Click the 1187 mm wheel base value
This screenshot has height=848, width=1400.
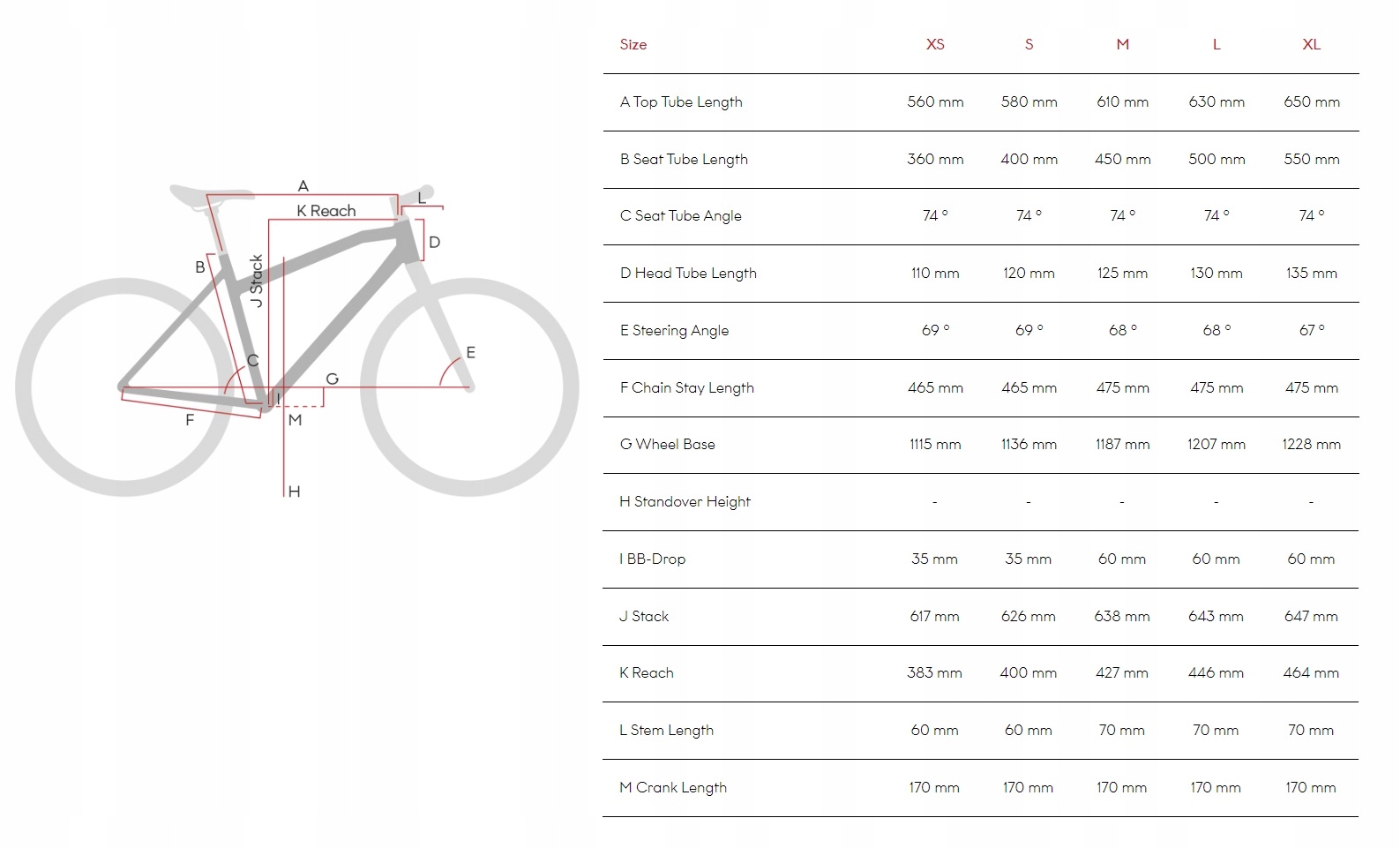[1122, 444]
